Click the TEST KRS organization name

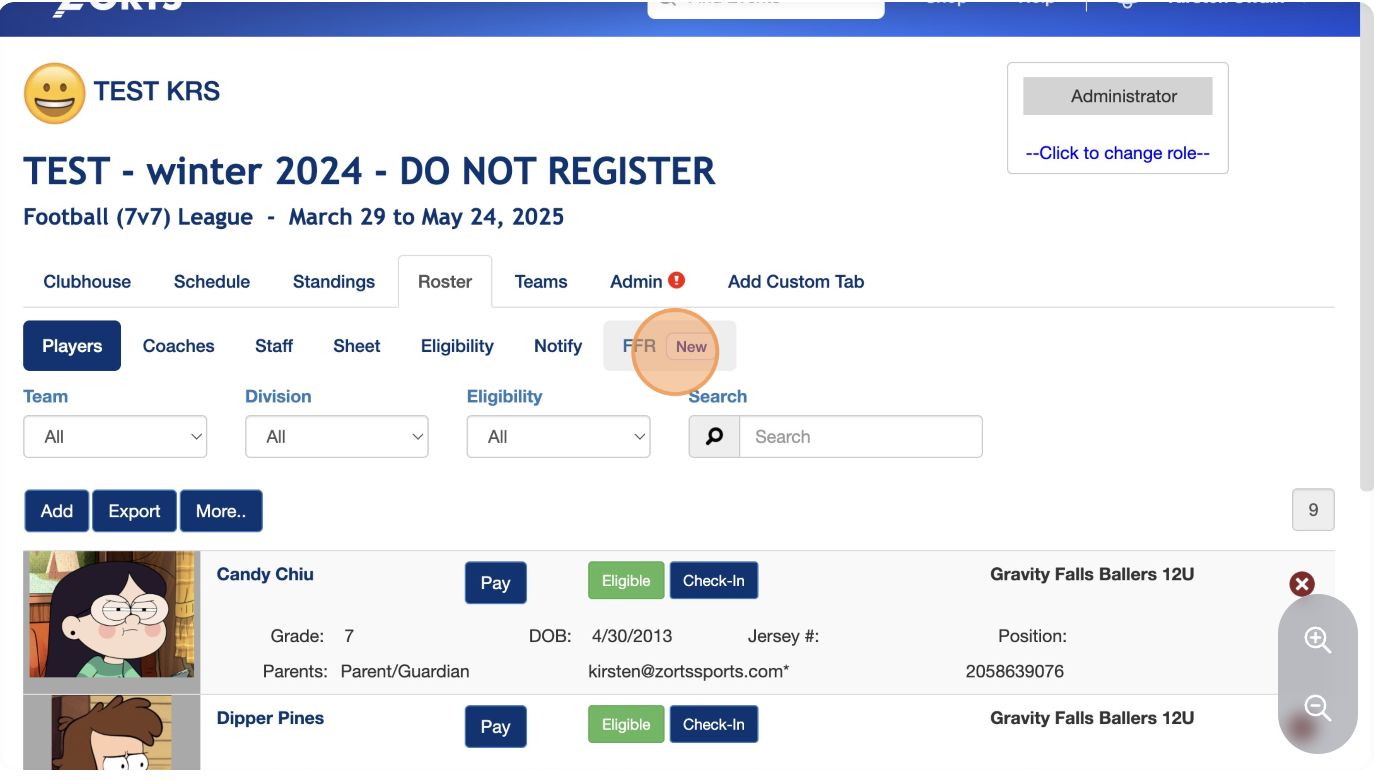157,91
